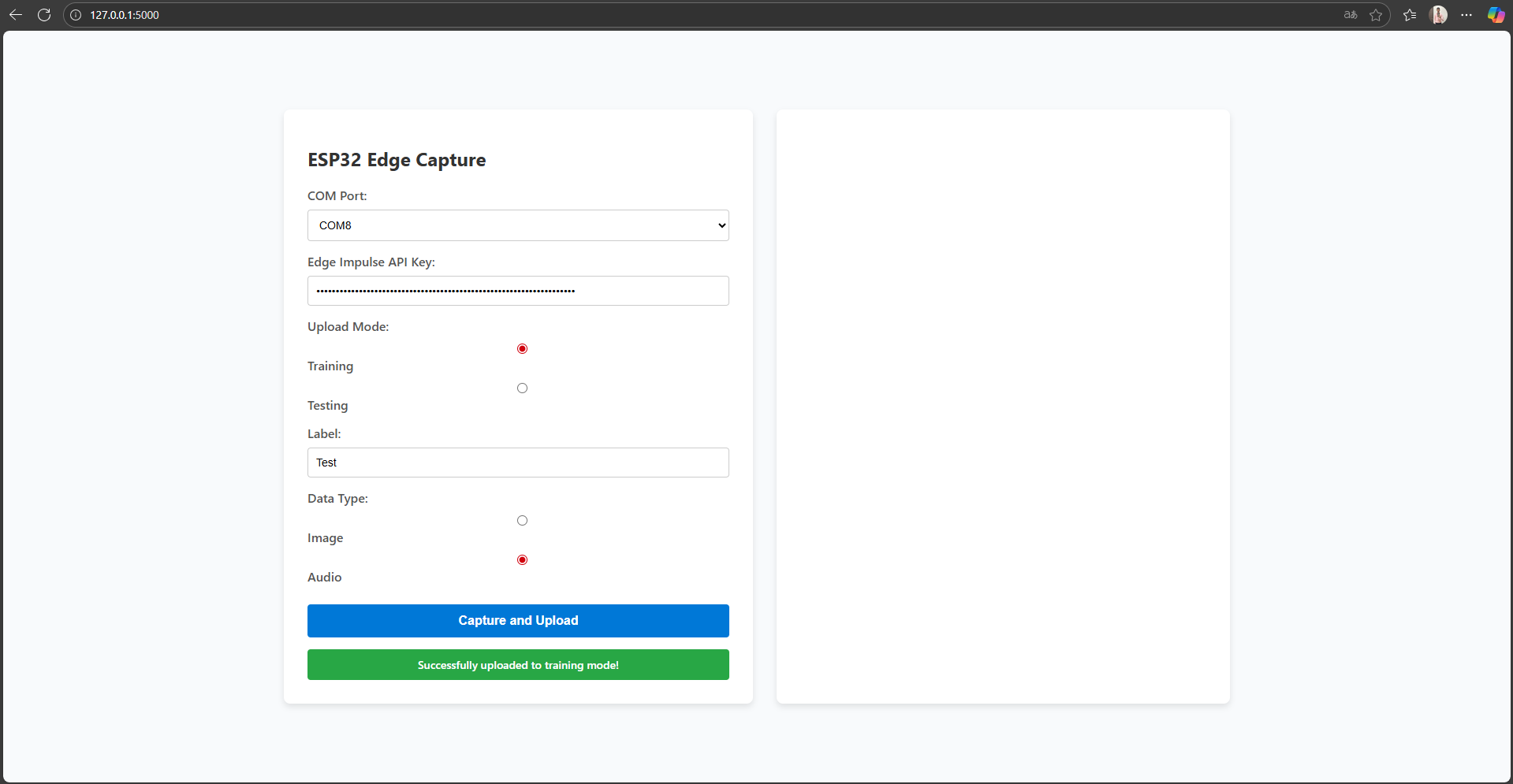
Task: Go back in browser history
Action: tap(15, 15)
